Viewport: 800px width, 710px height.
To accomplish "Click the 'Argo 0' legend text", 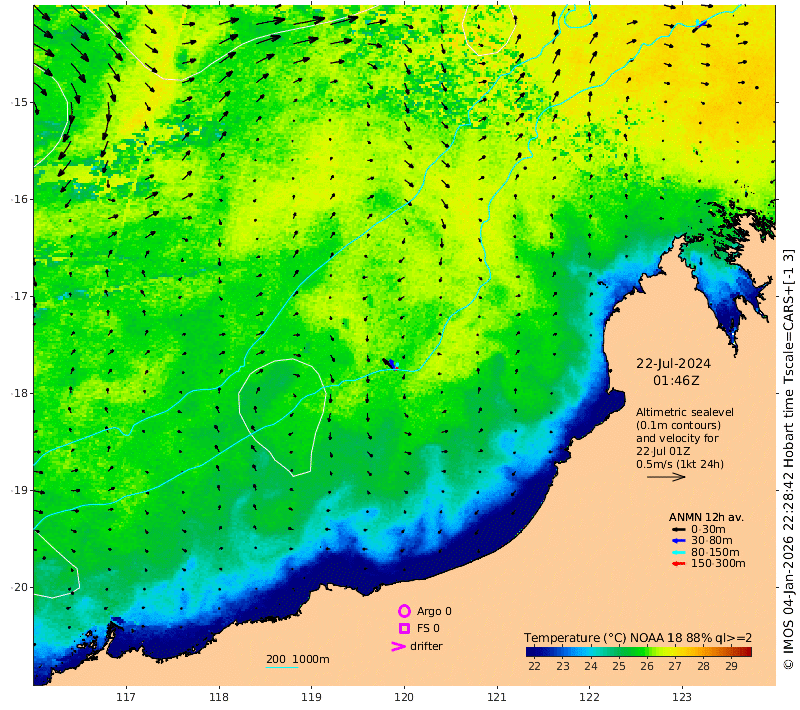I will 434,612.
